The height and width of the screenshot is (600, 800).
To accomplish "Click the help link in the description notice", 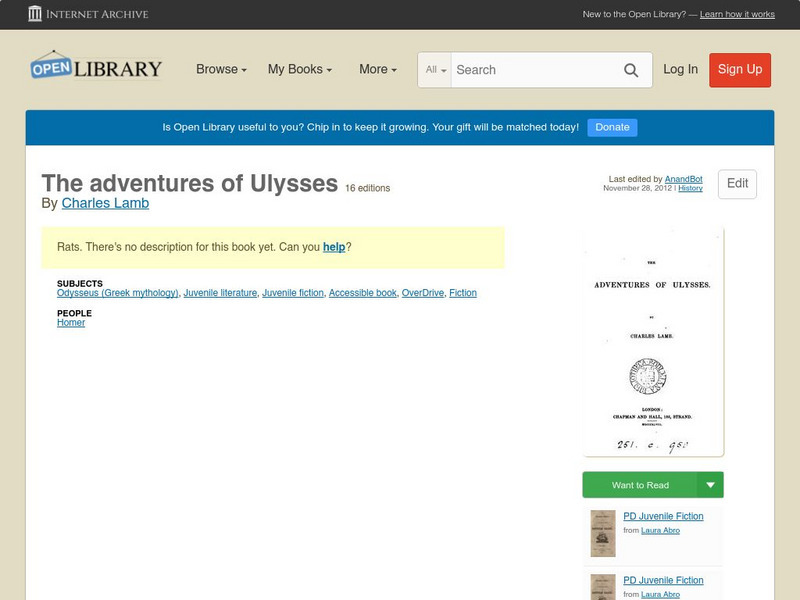I will (330, 245).
